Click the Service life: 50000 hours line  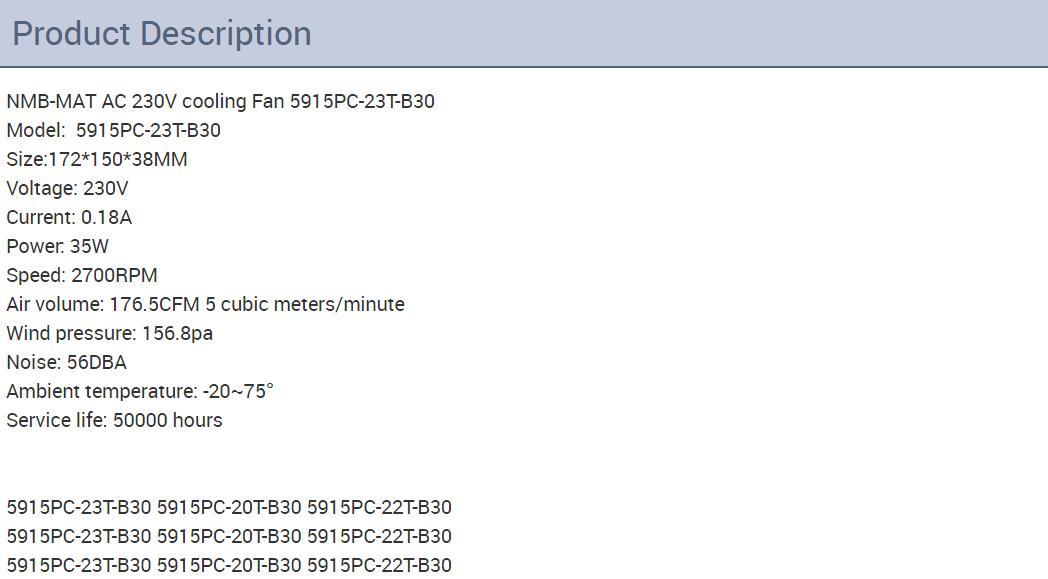pyautogui.click(x=114, y=420)
